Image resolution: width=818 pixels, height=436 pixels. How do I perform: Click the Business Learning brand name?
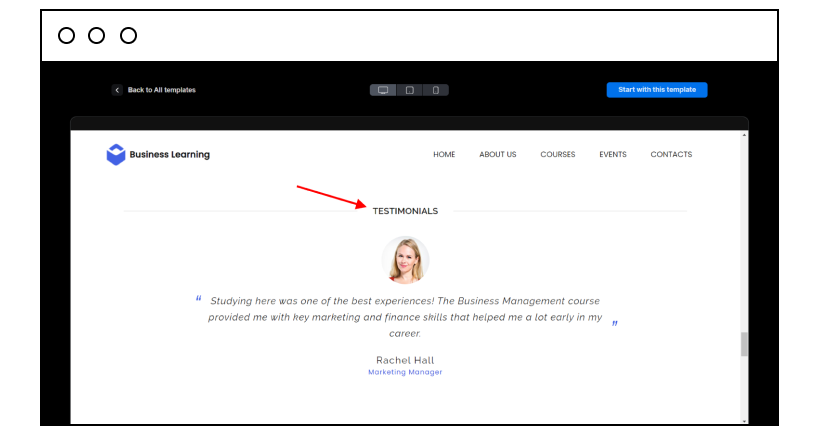pyautogui.click(x=170, y=154)
